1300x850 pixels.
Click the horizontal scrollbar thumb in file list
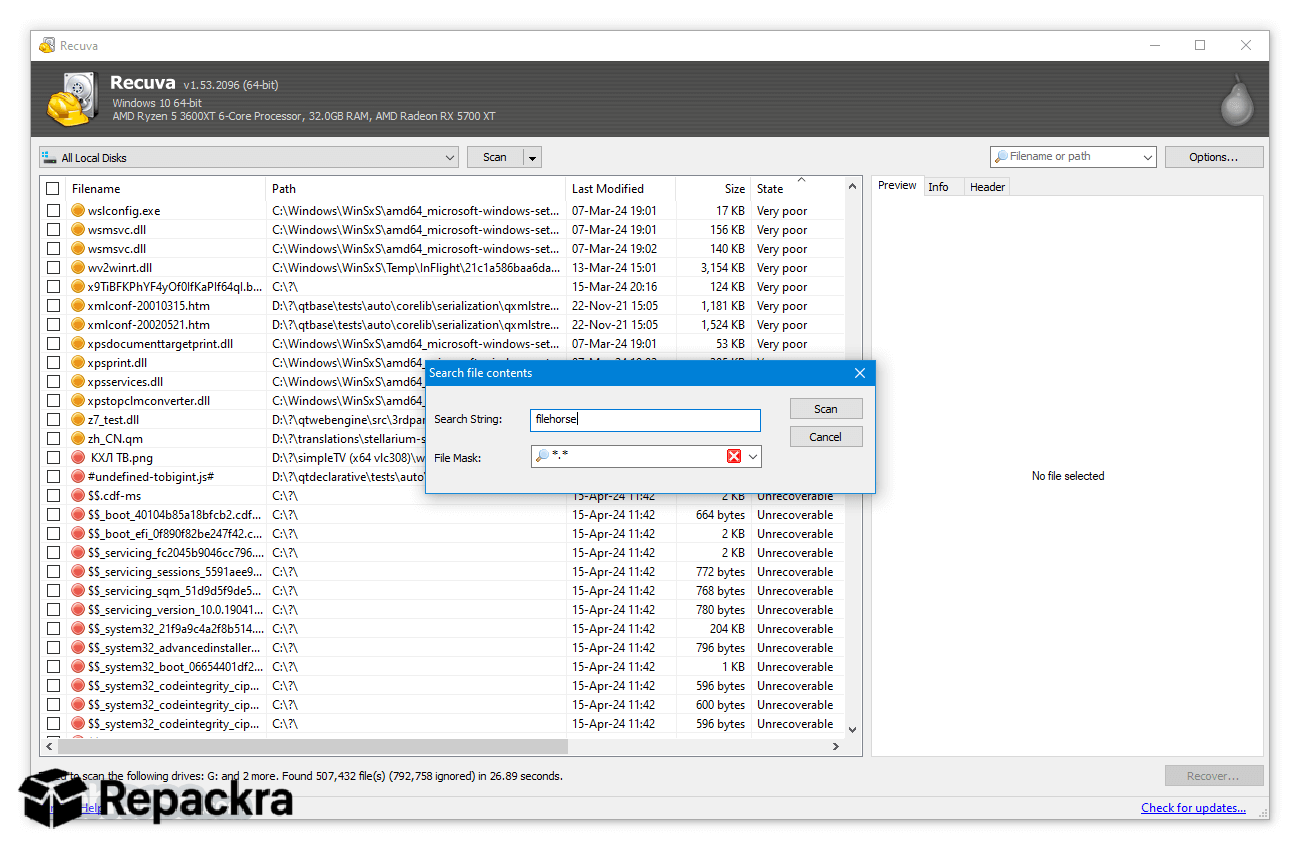point(312,747)
